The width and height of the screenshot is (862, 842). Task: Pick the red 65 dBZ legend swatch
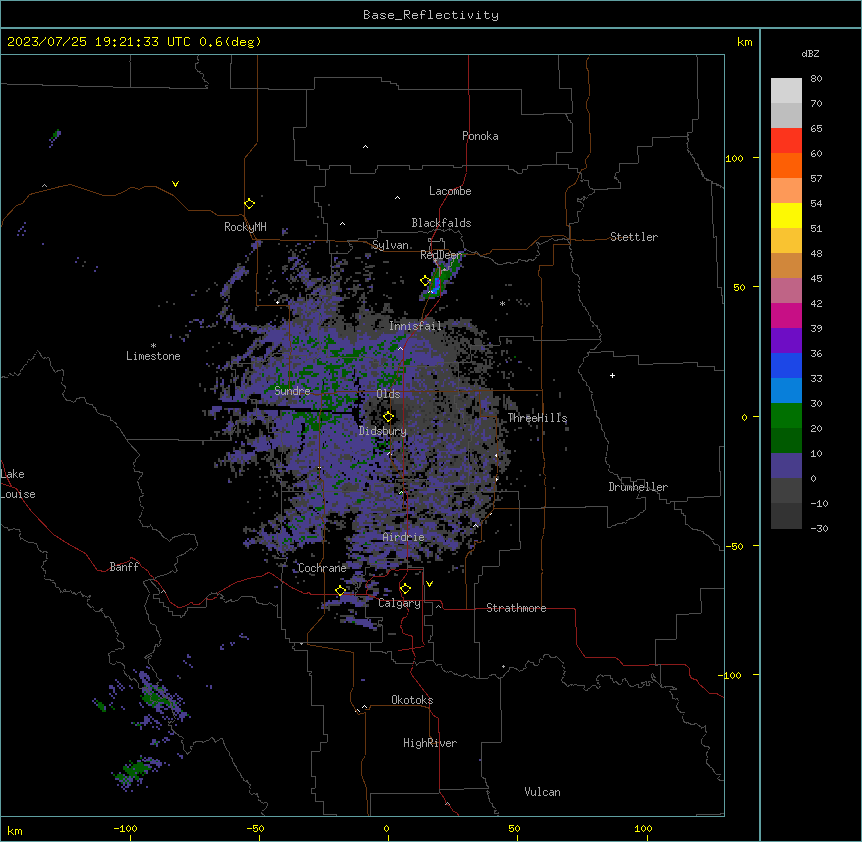pos(786,141)
